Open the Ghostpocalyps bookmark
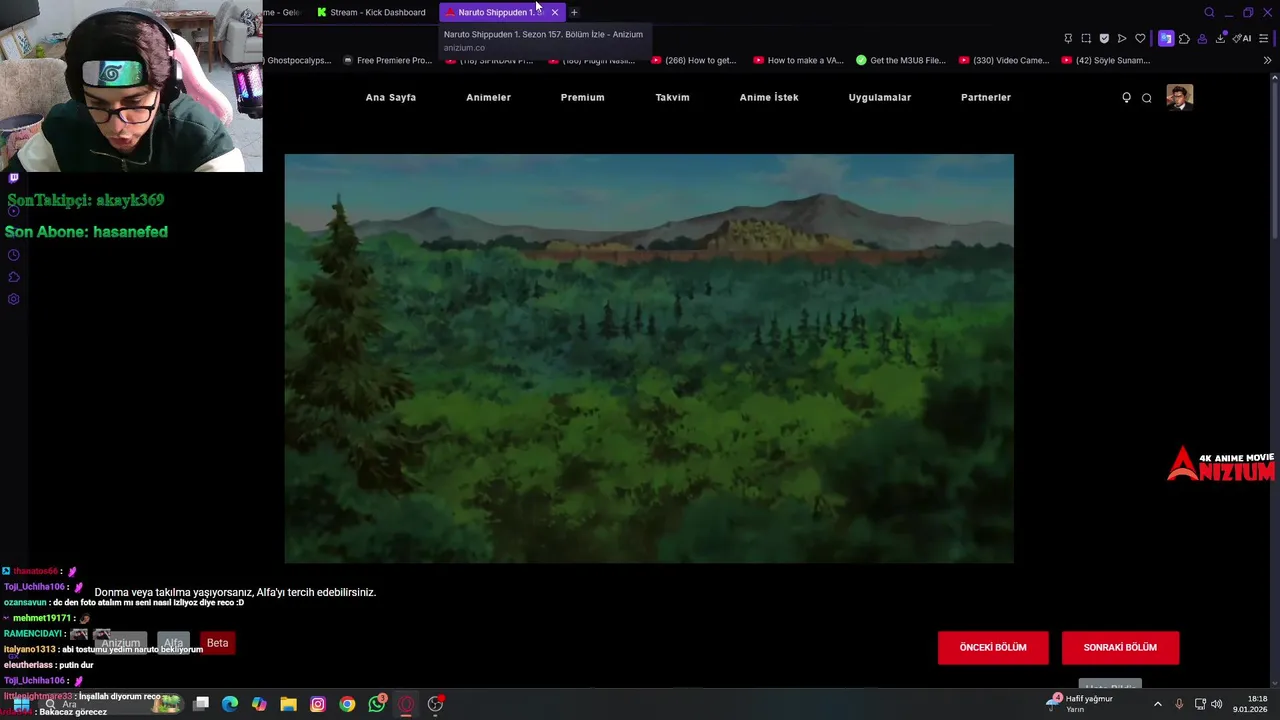The image size is (1280, 720). tap(298, 60)
